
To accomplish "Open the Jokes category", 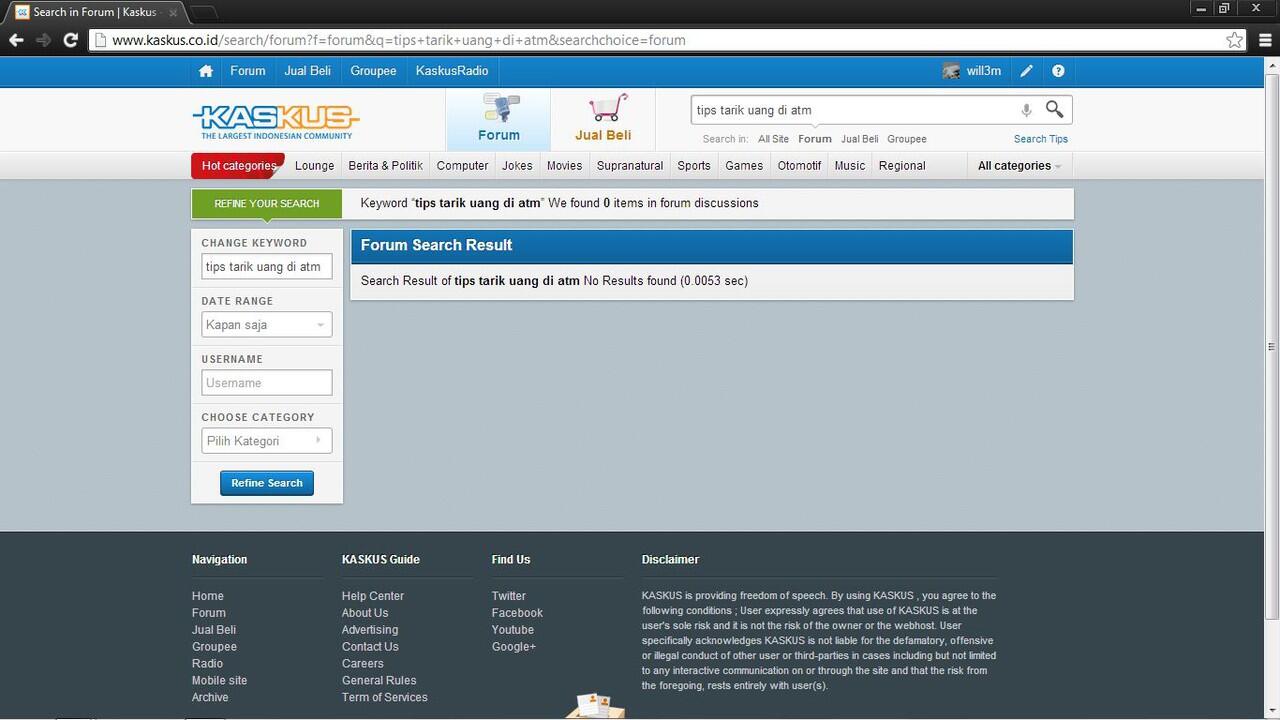I will point(517,166).
